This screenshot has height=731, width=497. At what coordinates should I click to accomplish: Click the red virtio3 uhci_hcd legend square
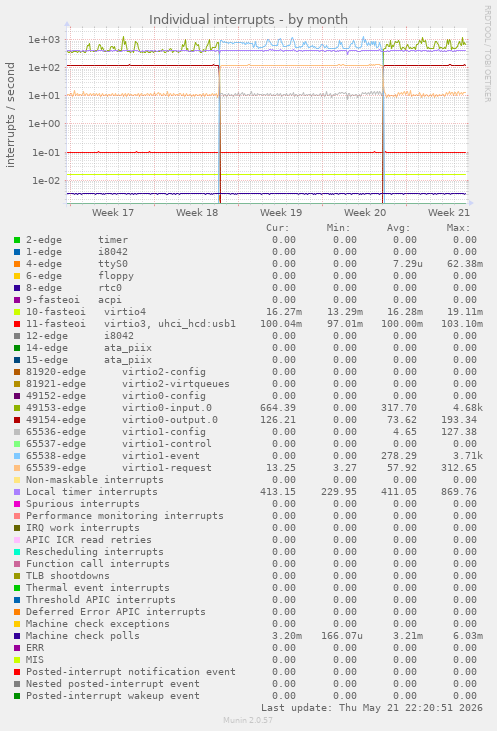(17, 324)
